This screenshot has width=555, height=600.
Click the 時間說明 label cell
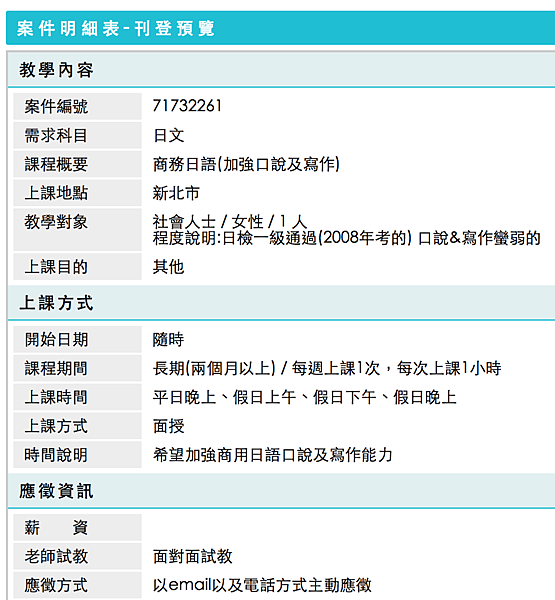coord(77,455)
